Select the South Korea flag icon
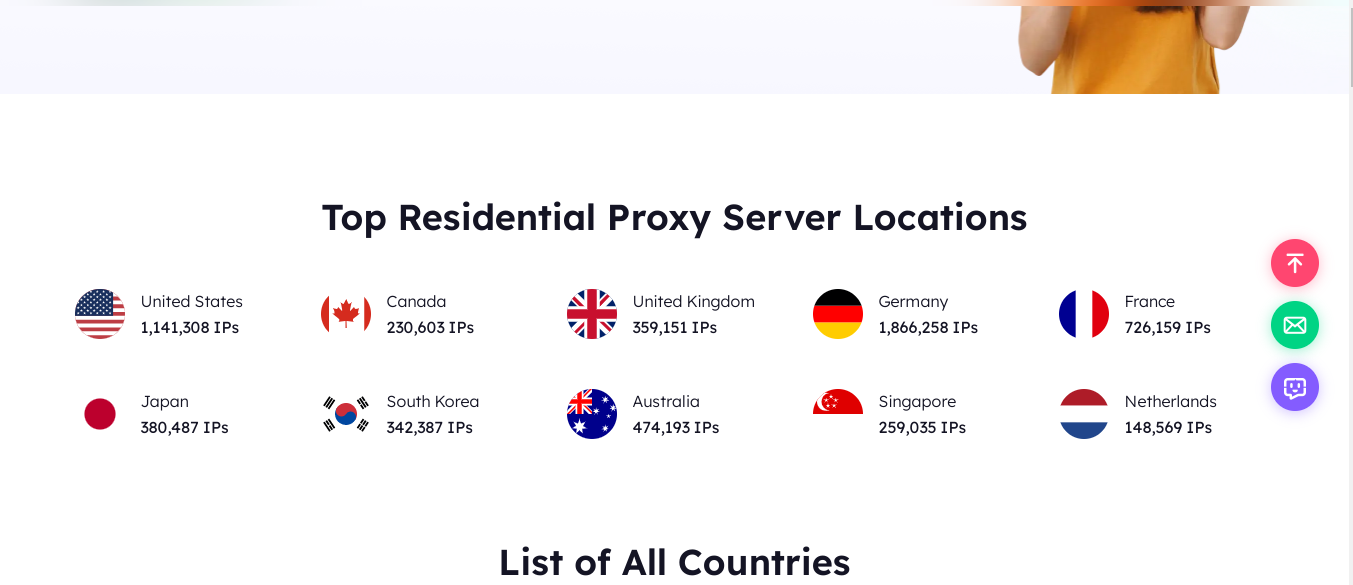The width and height of the screenshot is (1353, 585). coord(346,414)
